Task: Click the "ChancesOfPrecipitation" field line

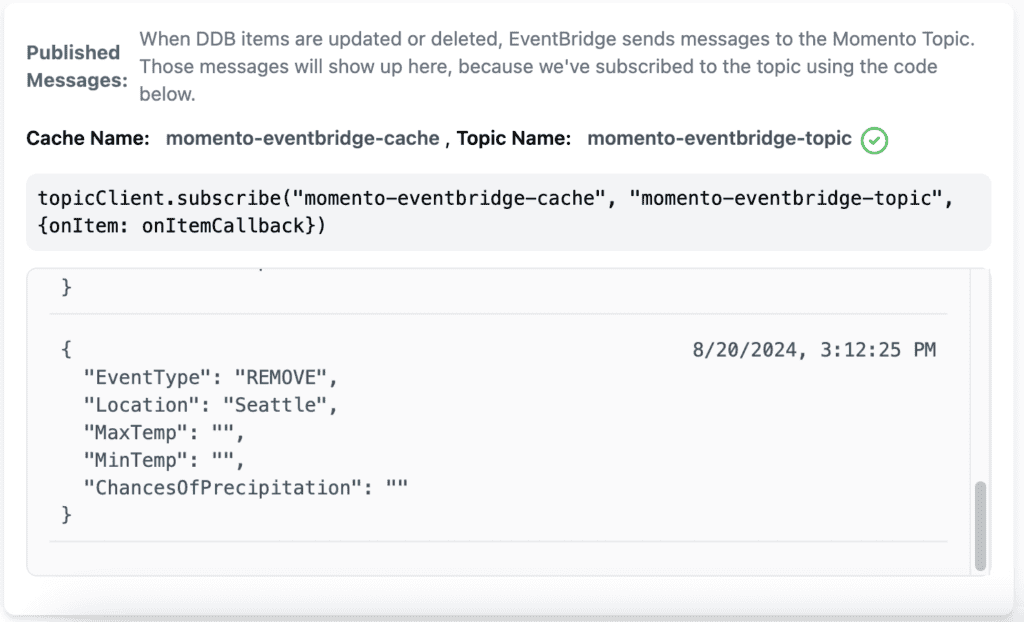Action: tap(245, 487)
